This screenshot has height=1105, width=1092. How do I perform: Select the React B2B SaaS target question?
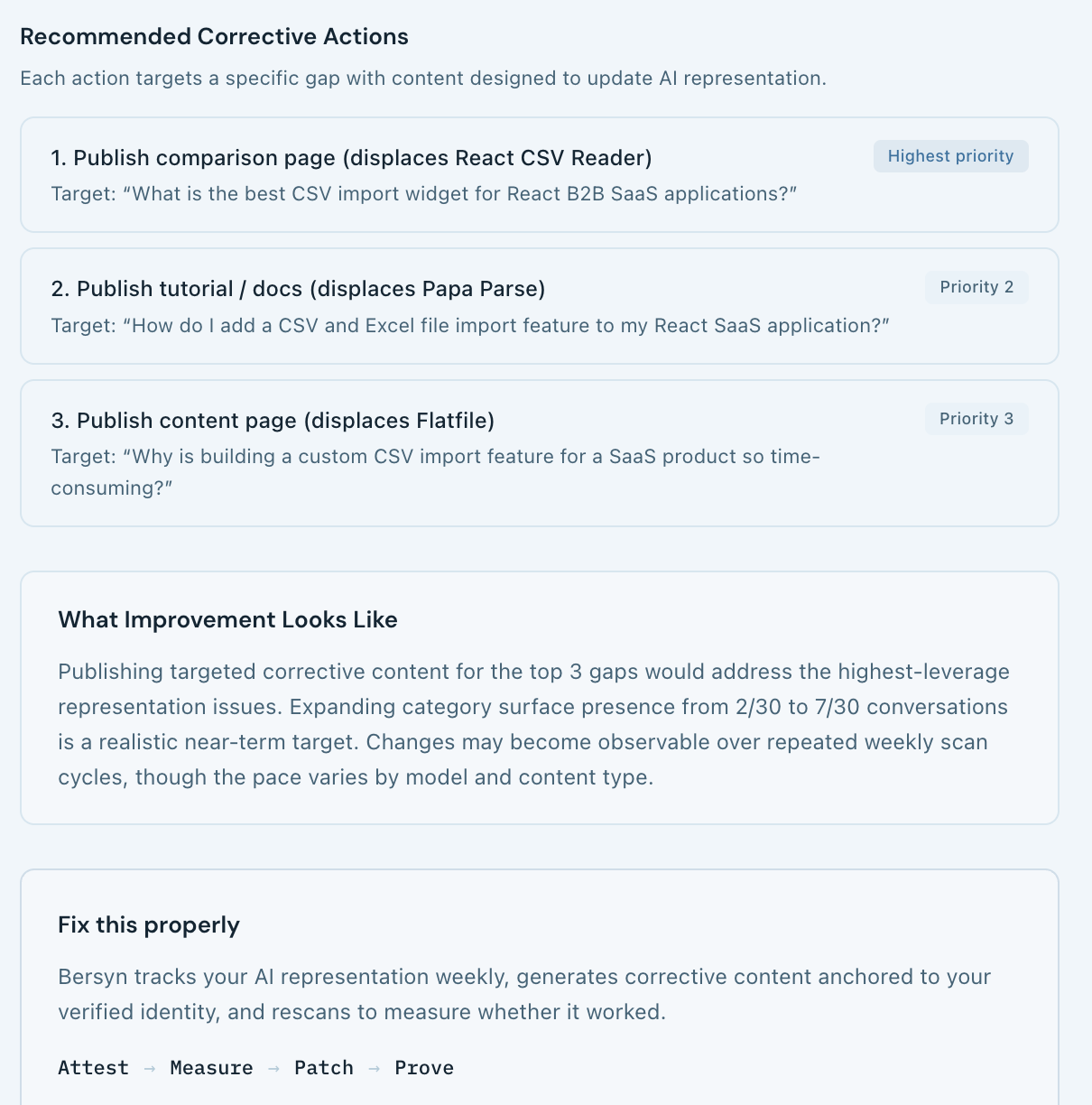point(424,194)
